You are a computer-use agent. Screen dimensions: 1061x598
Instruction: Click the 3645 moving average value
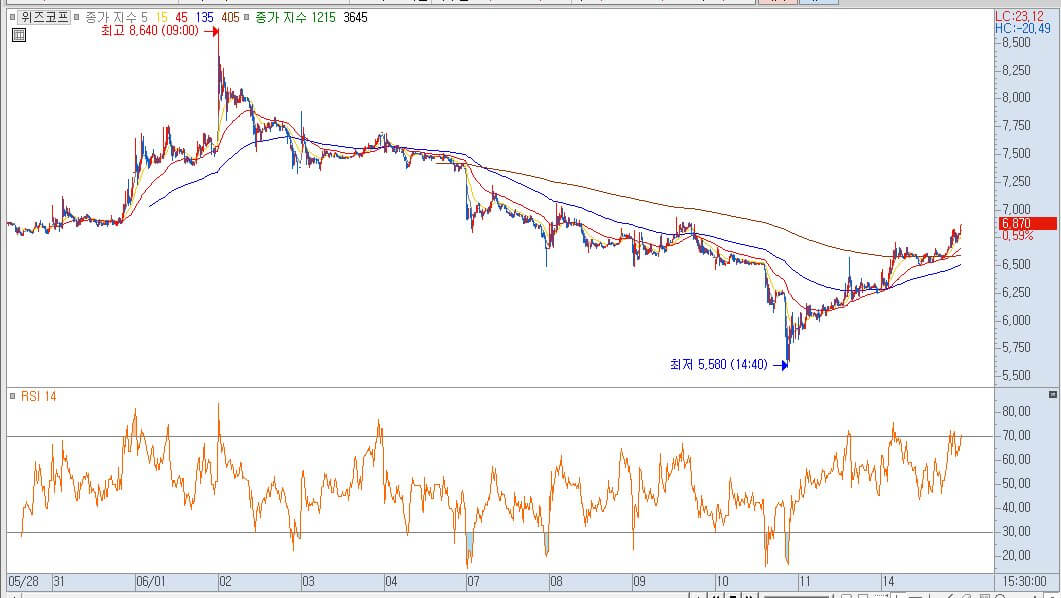[355, 18]
